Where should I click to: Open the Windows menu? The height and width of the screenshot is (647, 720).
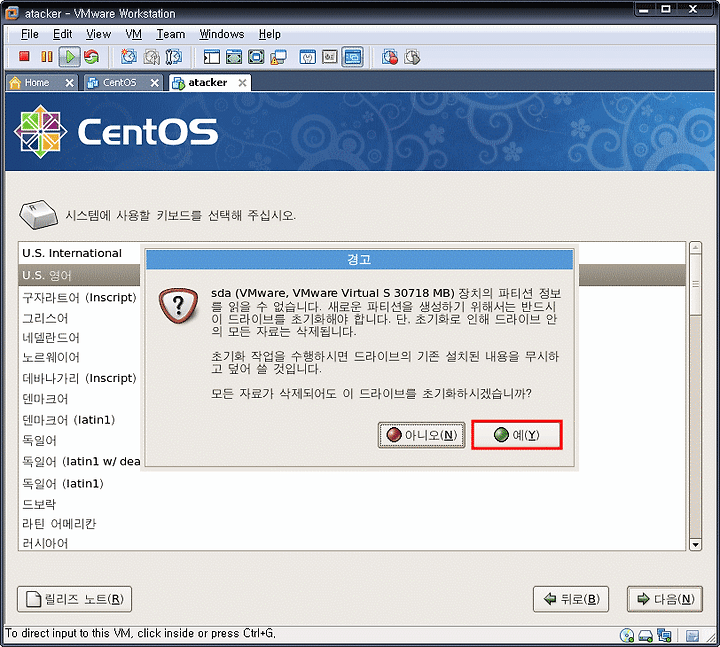coord(222,34)
